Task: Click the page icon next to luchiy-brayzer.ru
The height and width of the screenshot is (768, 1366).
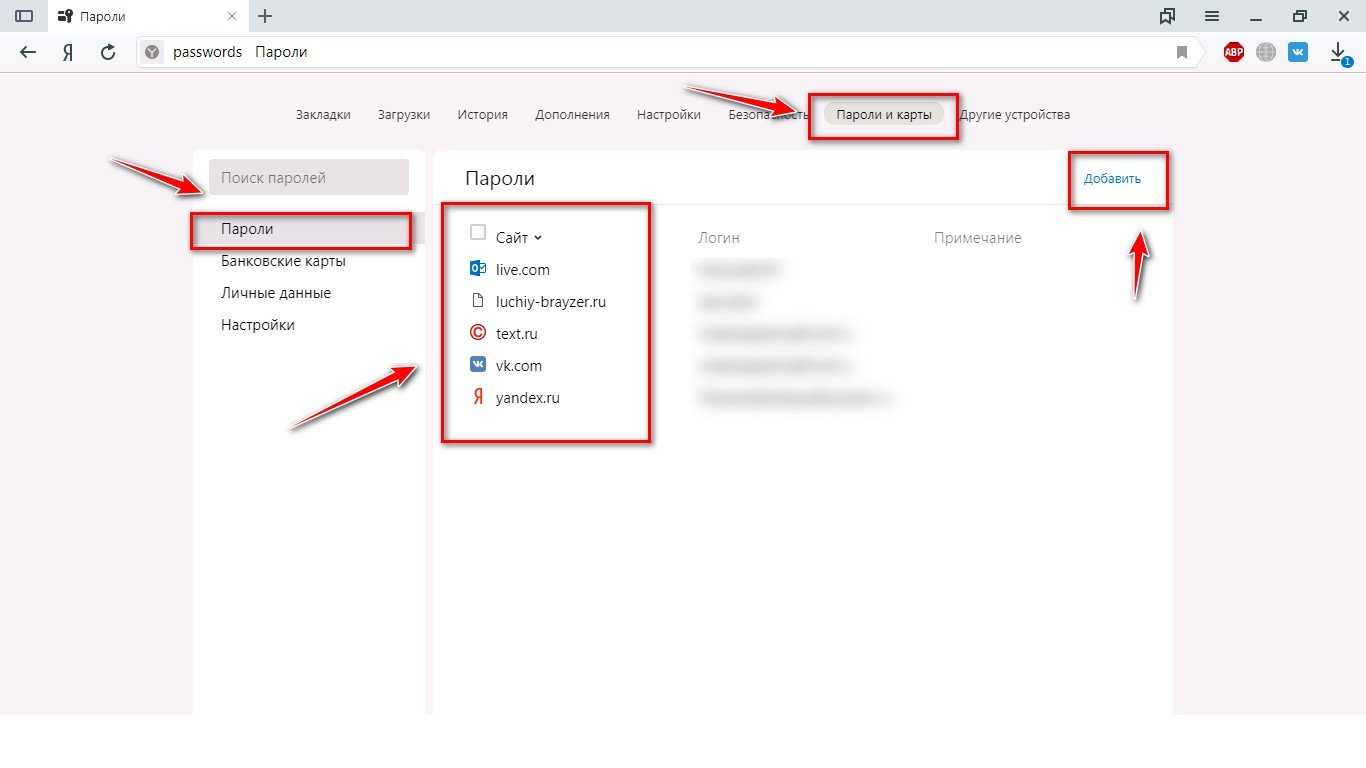Action: pyautogui.click(x=478, y=300)
